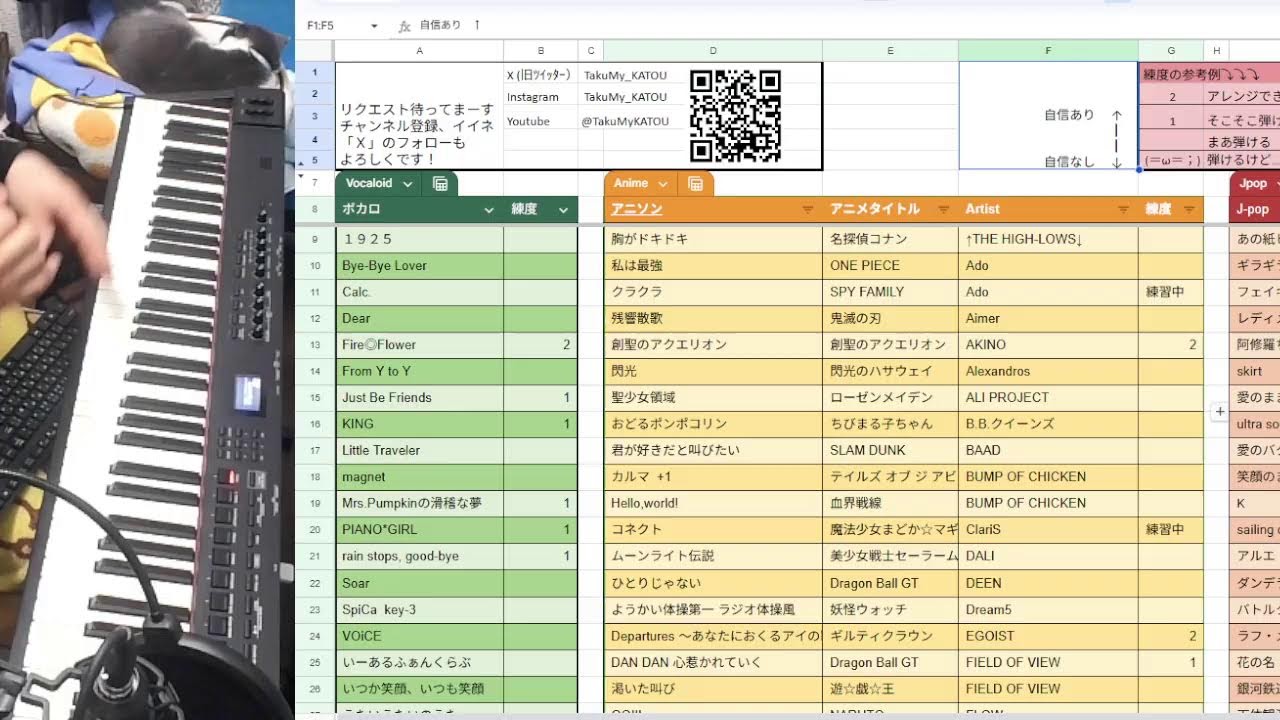Select column G header
Viewport: 1280px width, 720px height.
tap(1171, 50)
